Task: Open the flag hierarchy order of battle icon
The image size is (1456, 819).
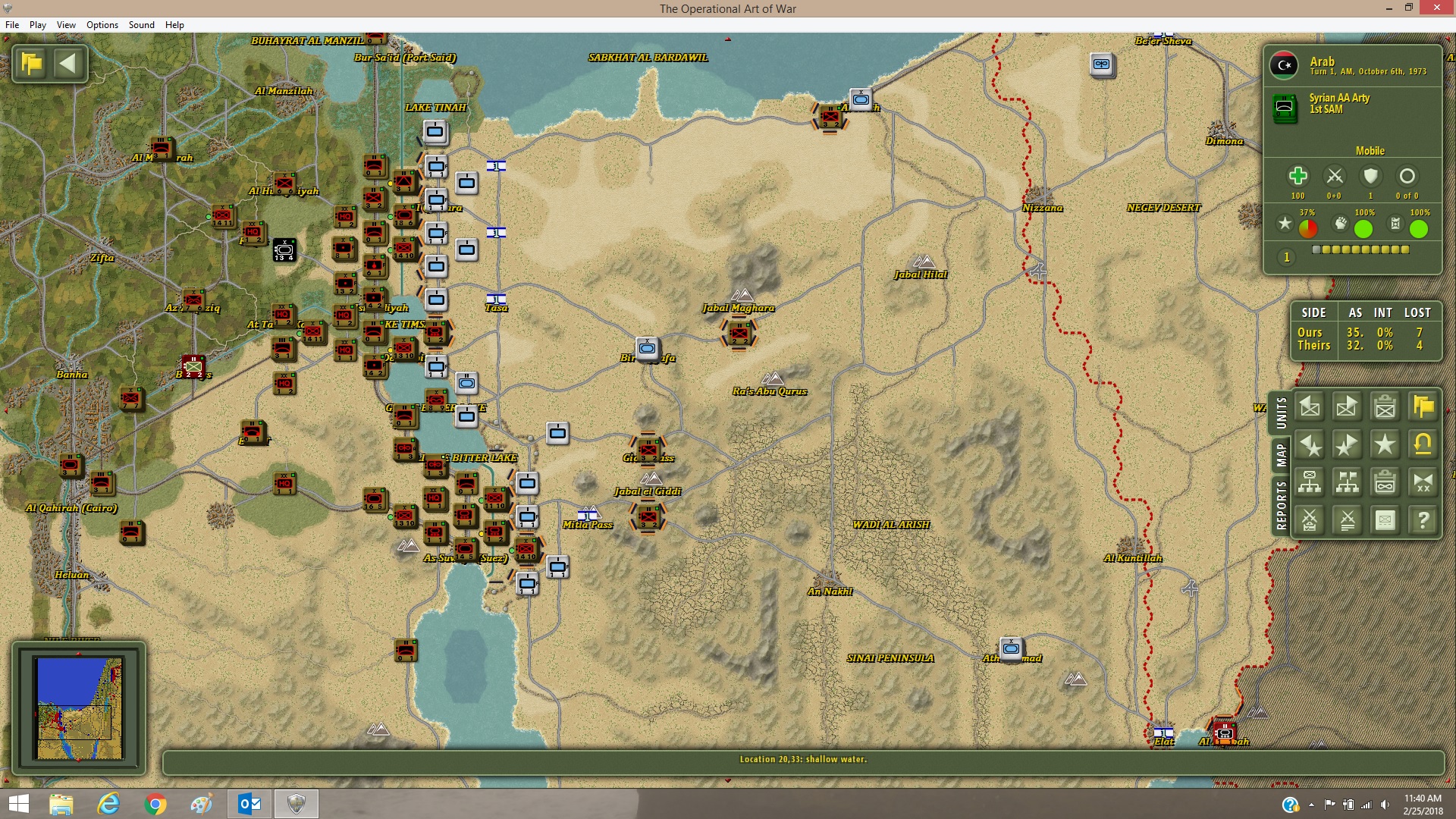Action: point(1347,482)
